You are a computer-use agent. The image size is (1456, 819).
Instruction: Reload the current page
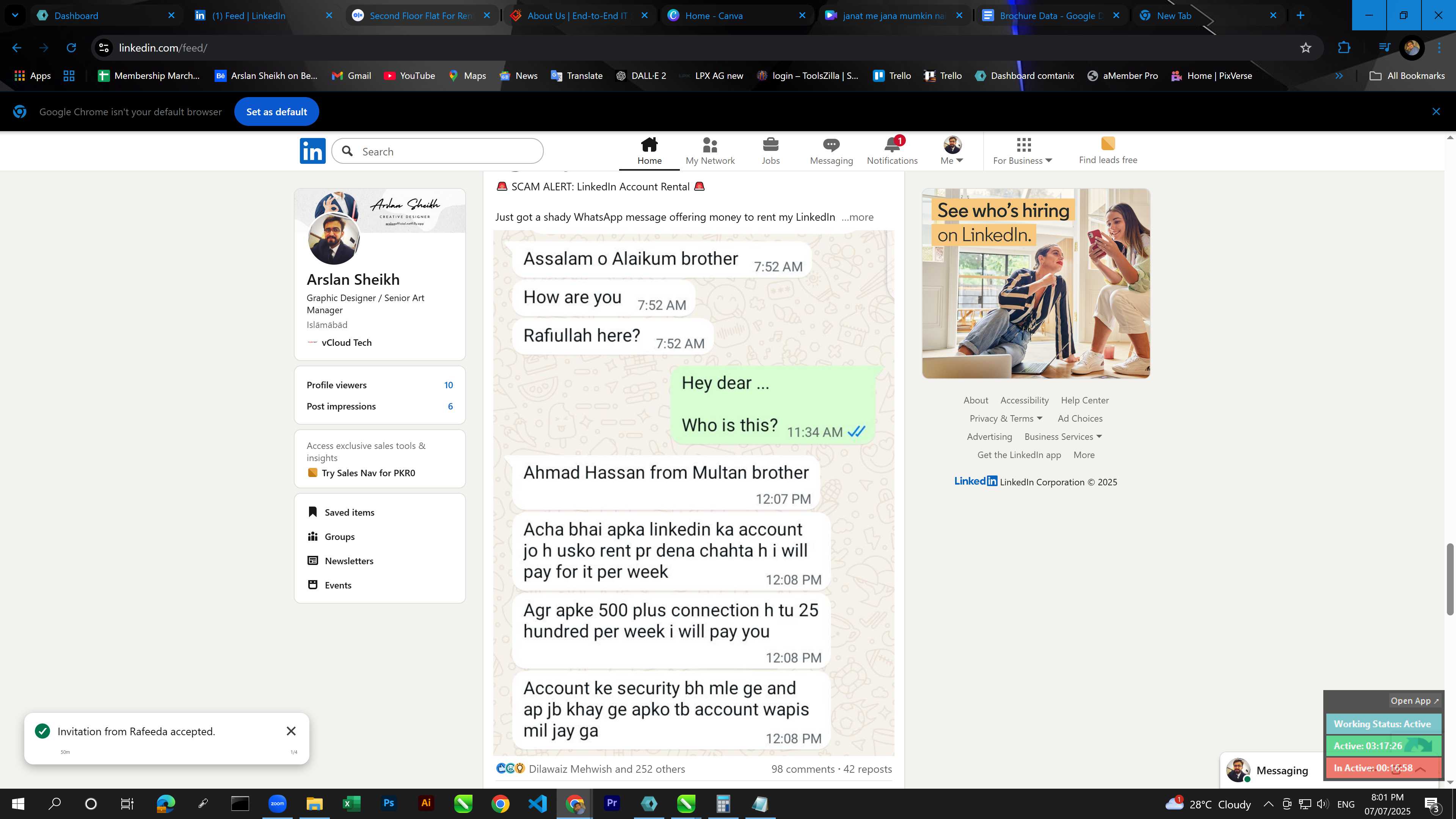tap(71, 48)
